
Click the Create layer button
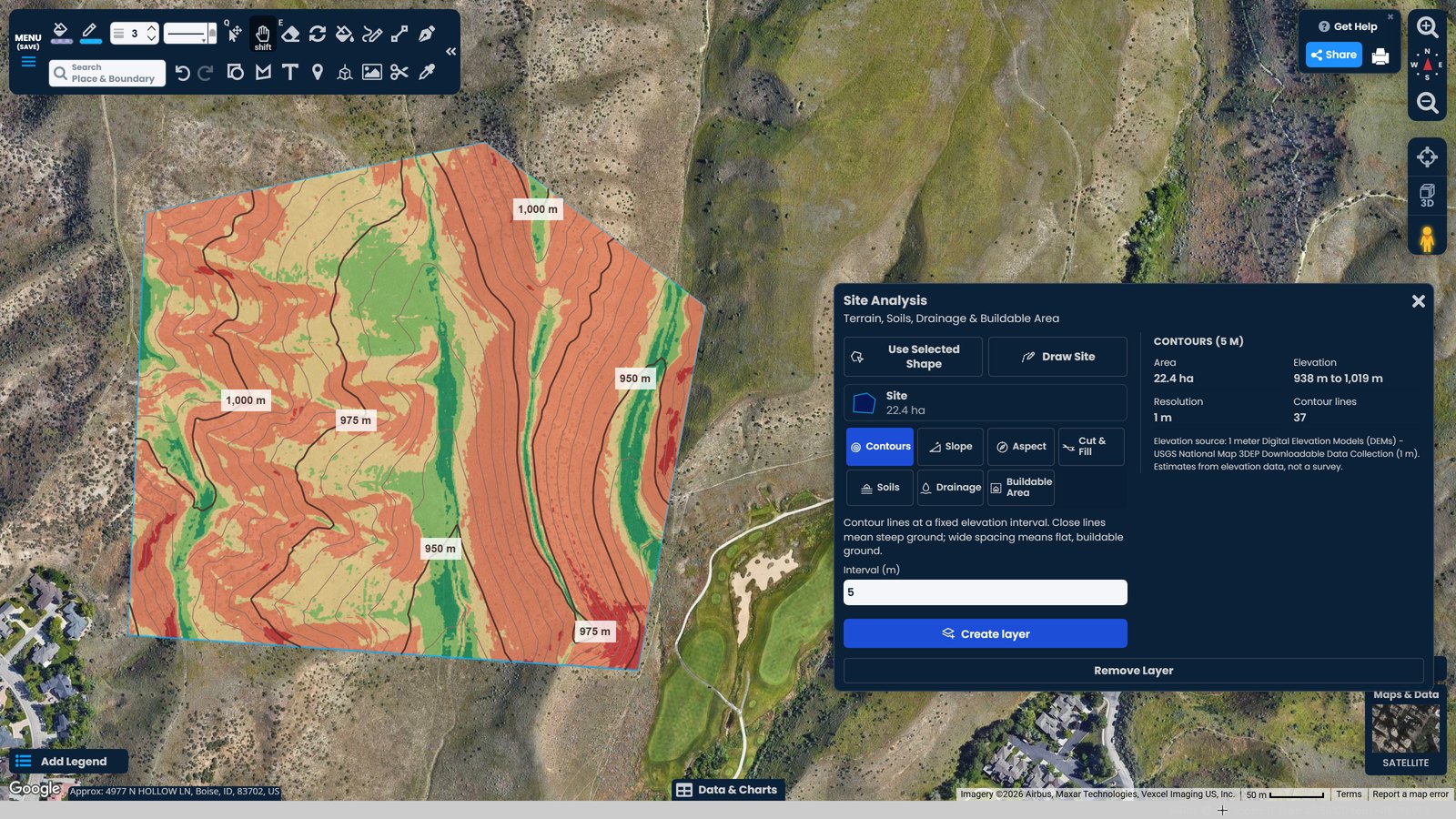pyautogui.click(x=986, y=633)
